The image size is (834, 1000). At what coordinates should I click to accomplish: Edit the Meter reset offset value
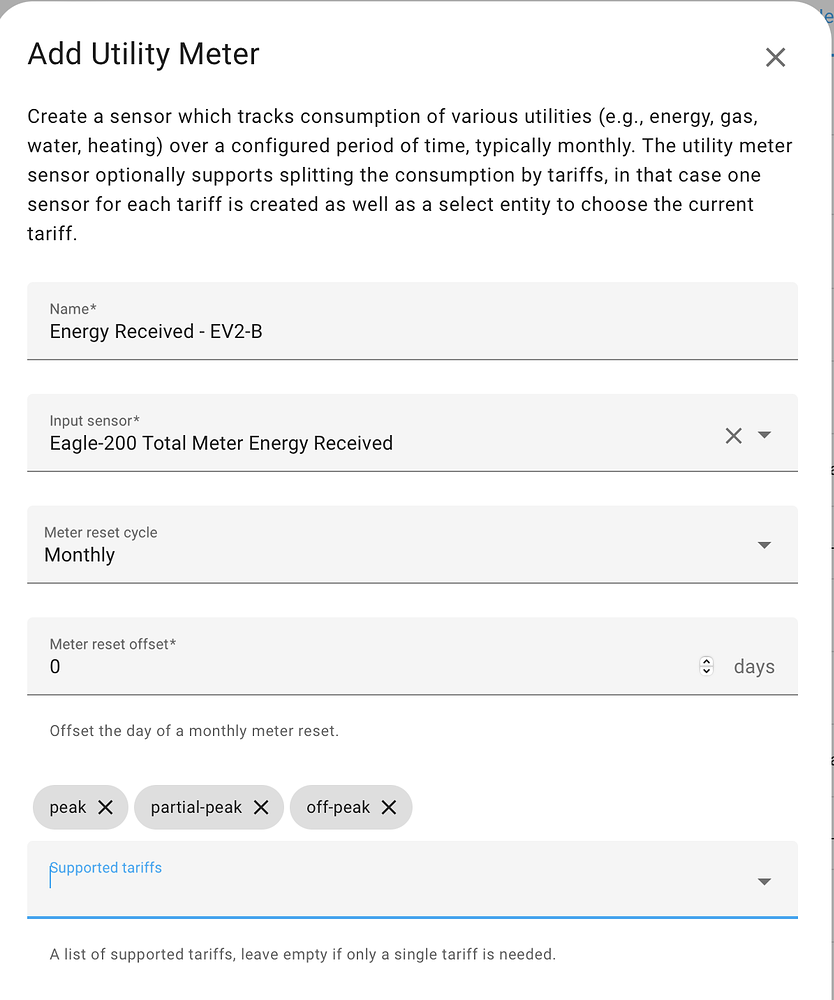click(x=300, y=665)
